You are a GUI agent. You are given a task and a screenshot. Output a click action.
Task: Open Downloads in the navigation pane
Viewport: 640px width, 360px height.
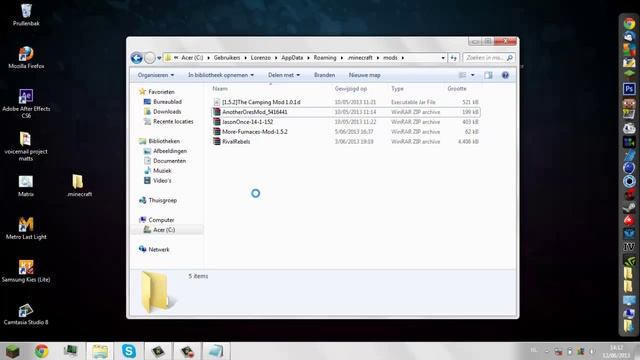(x=167, y=111)
